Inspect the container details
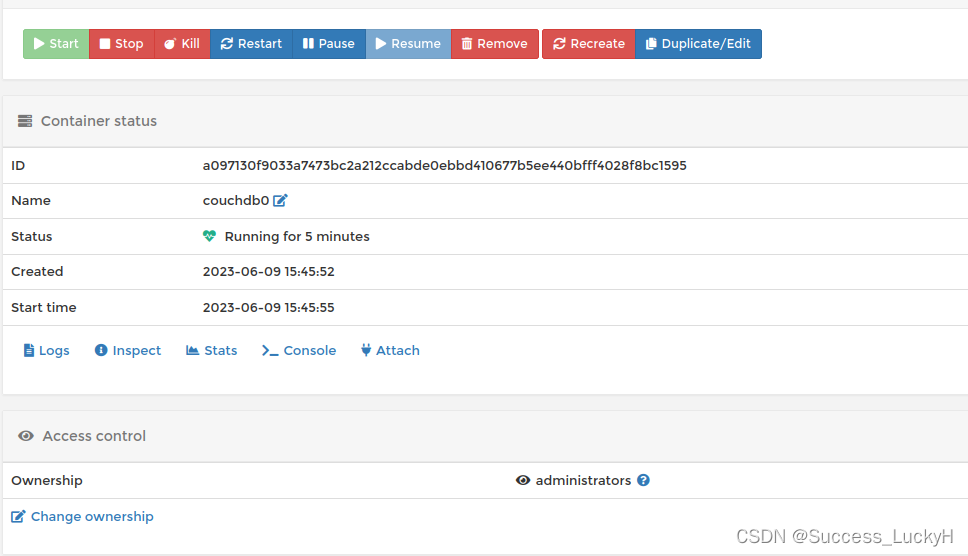Viewport: 968px width, 556px height. (x=128, y=351)
